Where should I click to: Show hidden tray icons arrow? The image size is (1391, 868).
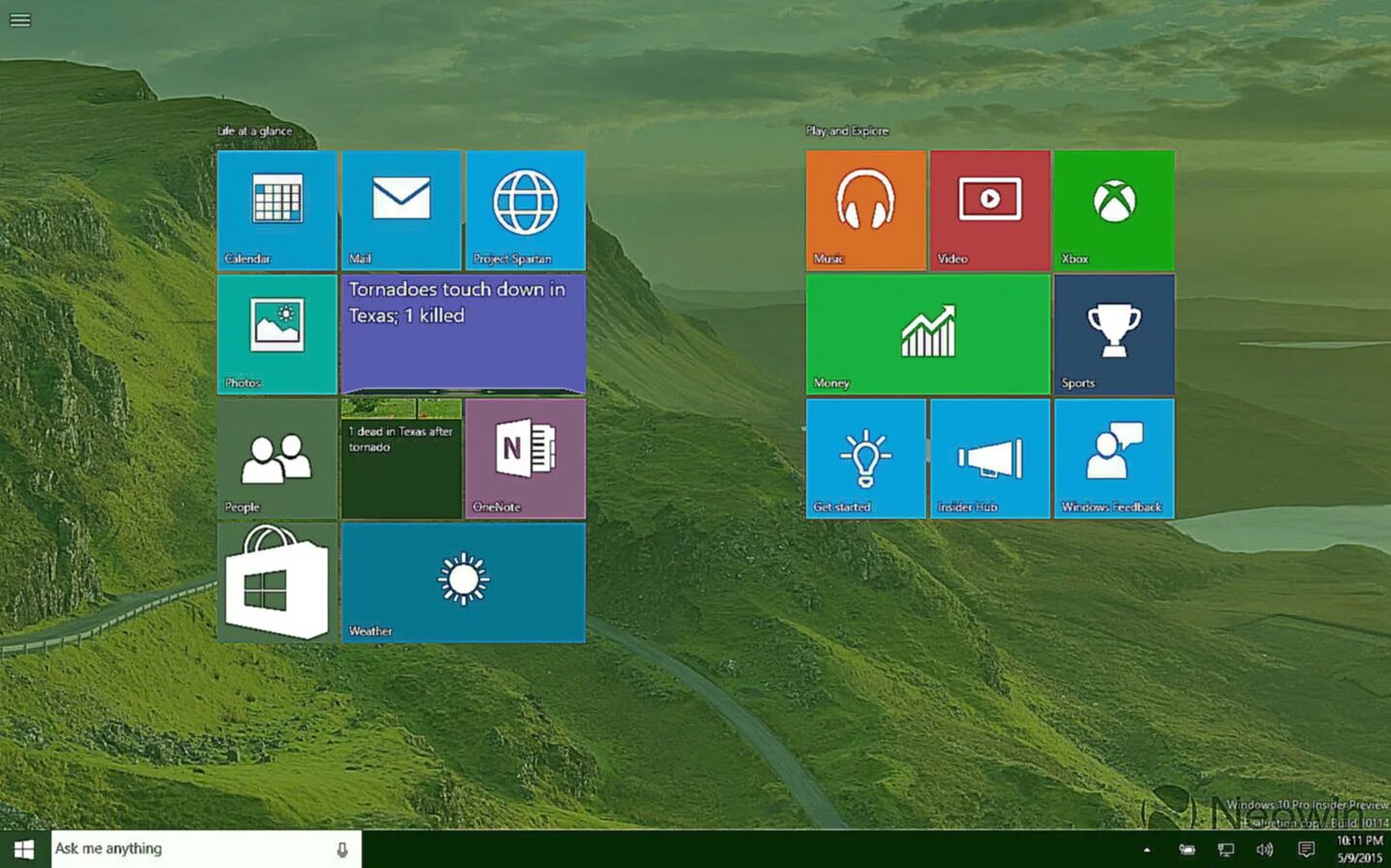click(1147, 851)
